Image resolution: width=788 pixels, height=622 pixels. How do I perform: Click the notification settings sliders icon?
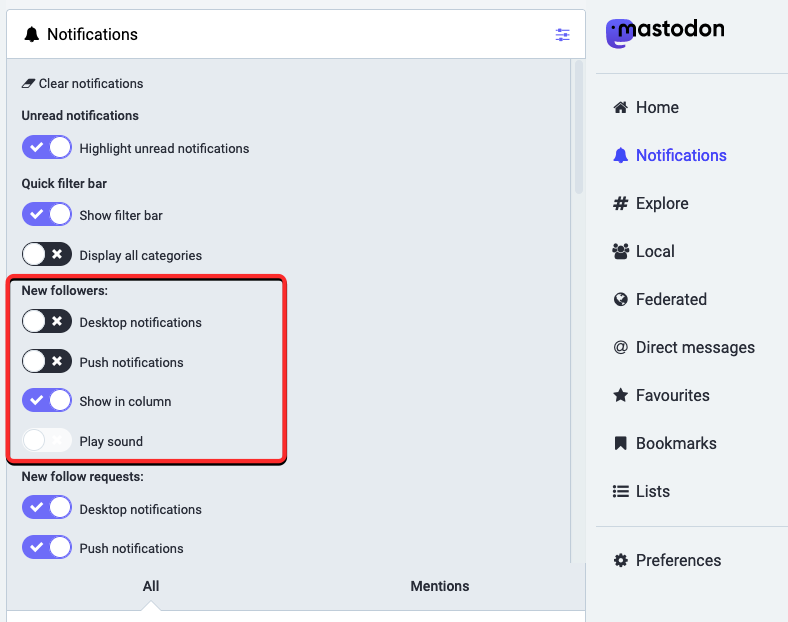[563, 35]
